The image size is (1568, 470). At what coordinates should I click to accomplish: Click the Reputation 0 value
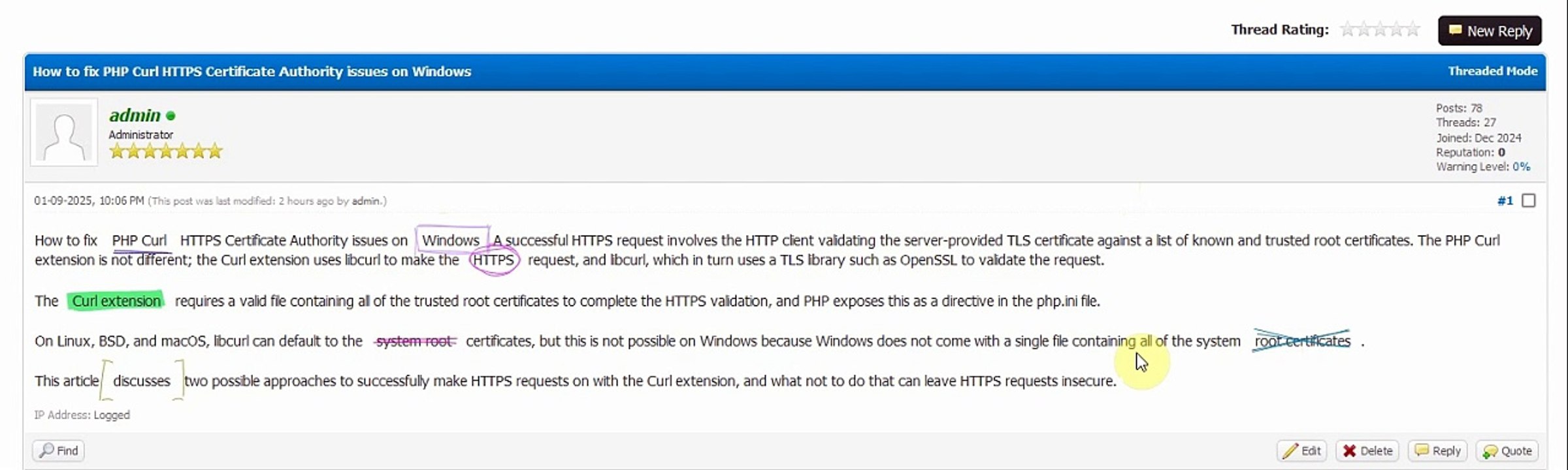[x=1501, y=152]
